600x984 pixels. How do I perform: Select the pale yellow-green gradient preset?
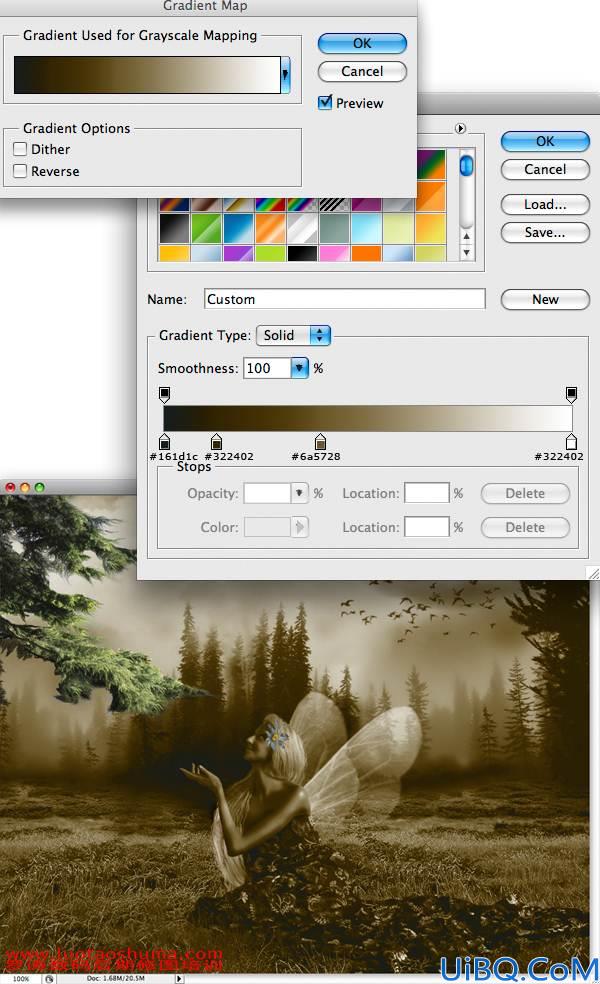pos(399,228)
